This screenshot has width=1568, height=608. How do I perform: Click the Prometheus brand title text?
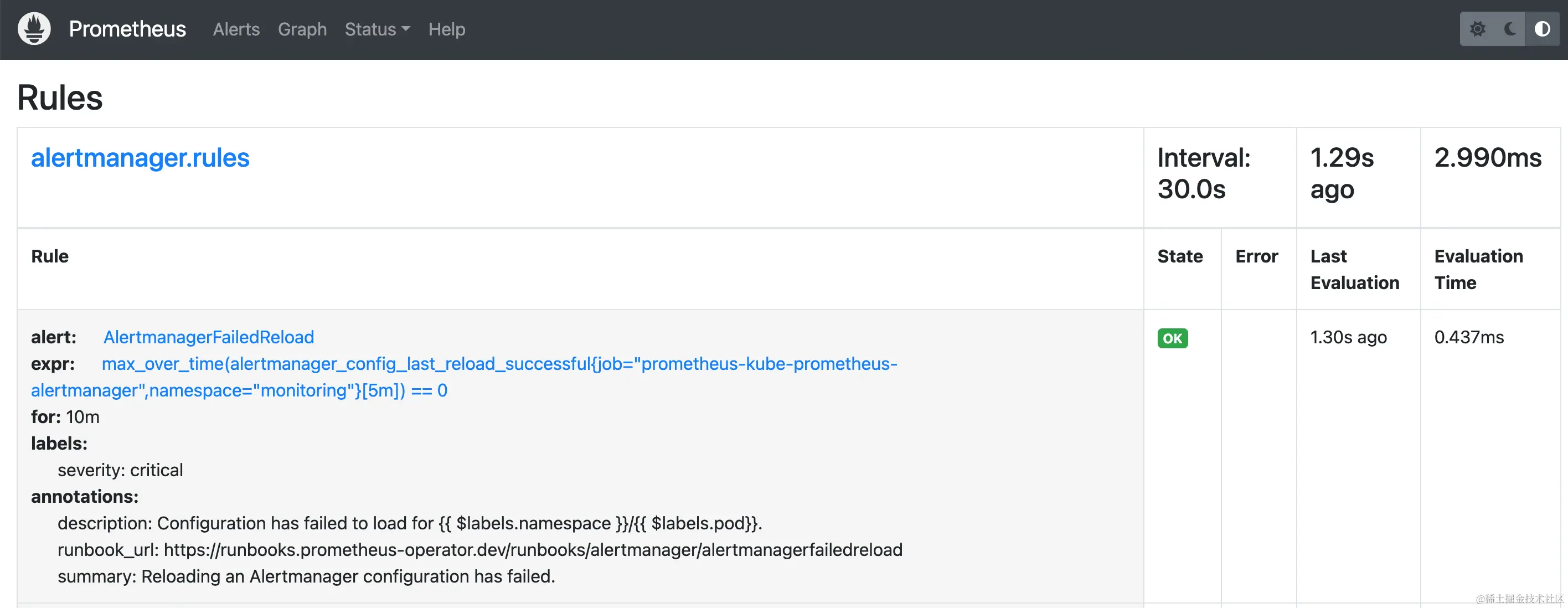pyautogui.click(x=127, y=29)
